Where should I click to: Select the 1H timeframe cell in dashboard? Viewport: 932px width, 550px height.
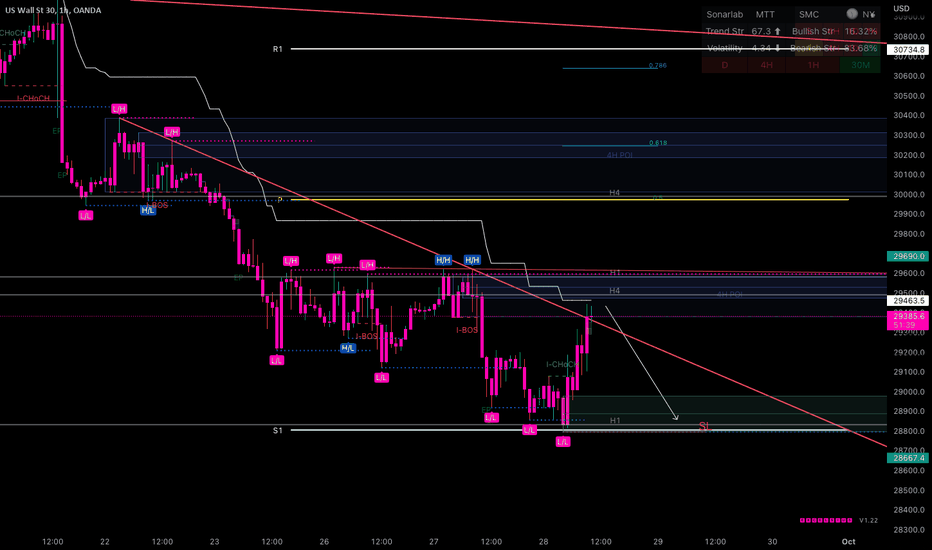coord(813,65)
